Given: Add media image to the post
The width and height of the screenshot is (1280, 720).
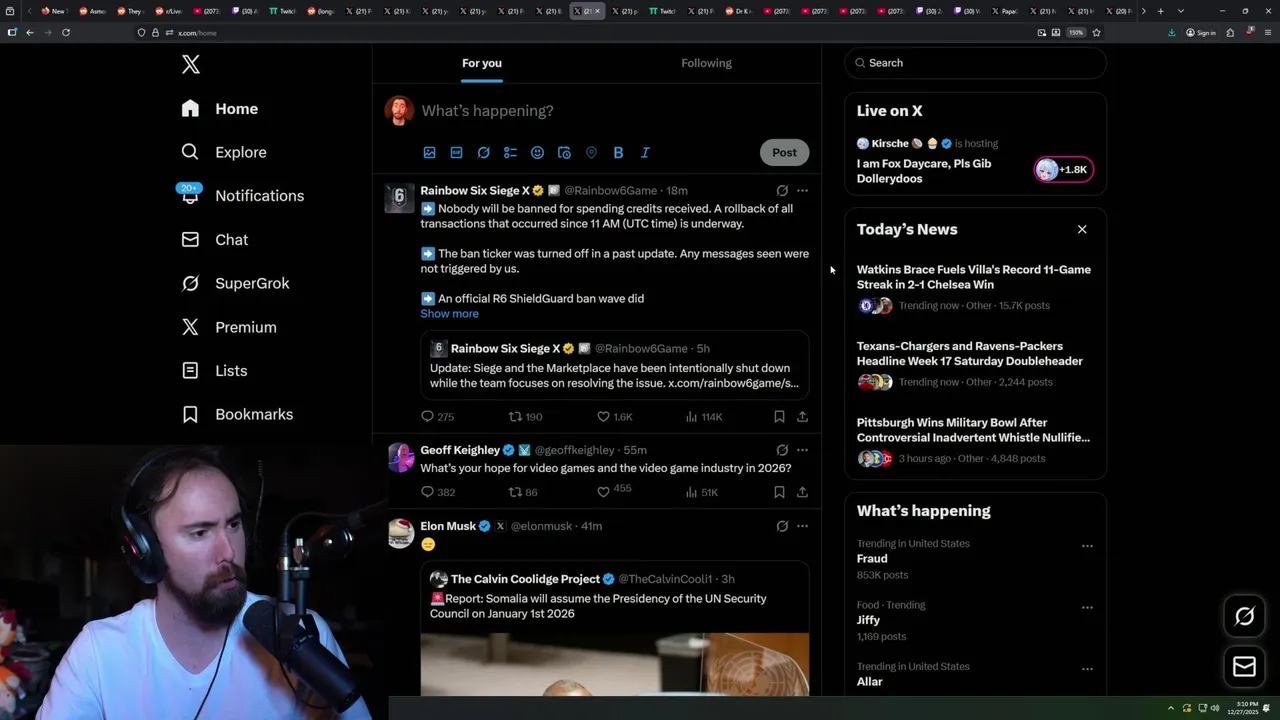Looking at the screenshot, I should [x=429, y=153].
